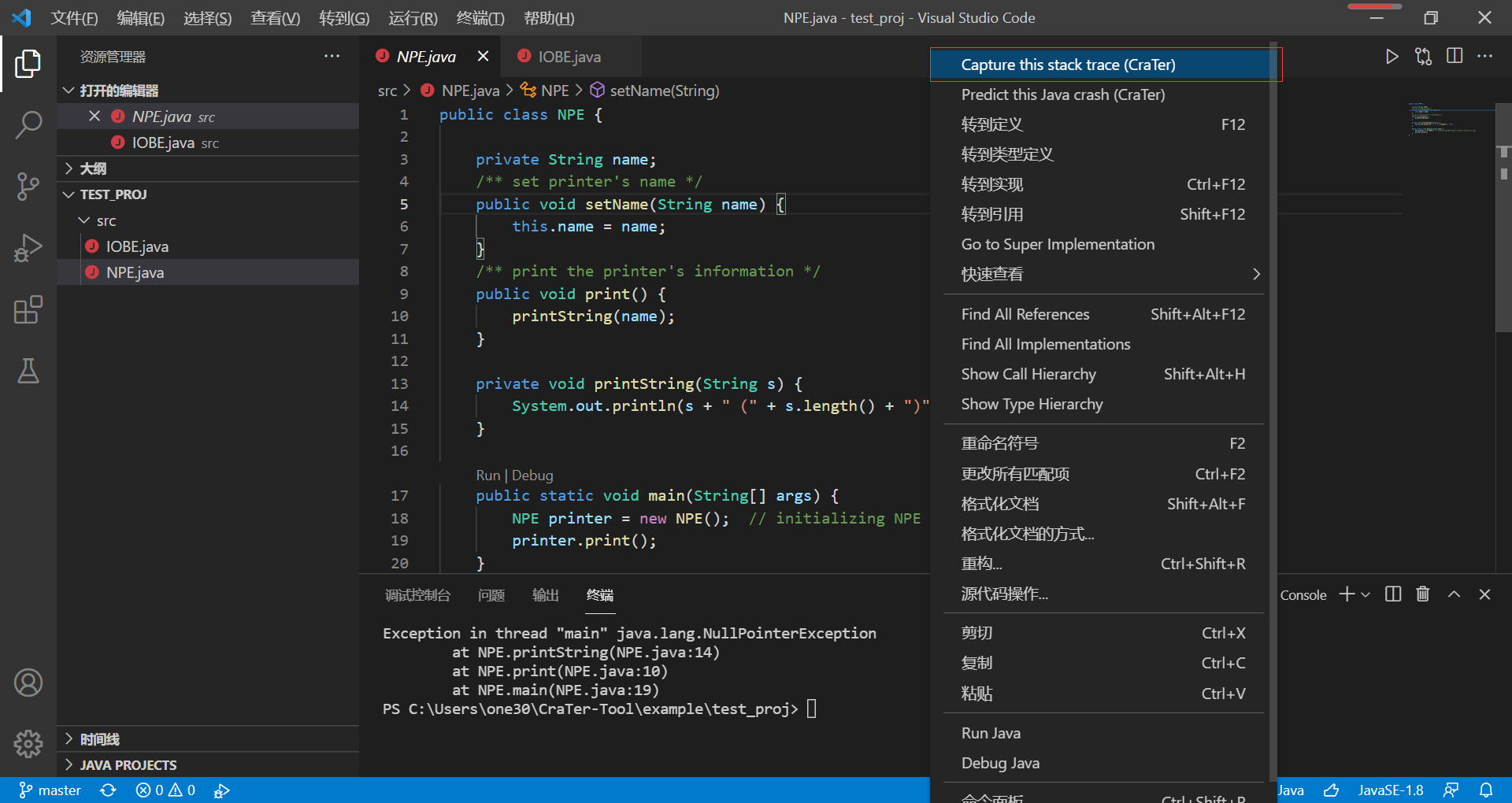Switch to the 问题 panel tab
The height and width of the screenshot is (803, 1512).
point(491,595)
